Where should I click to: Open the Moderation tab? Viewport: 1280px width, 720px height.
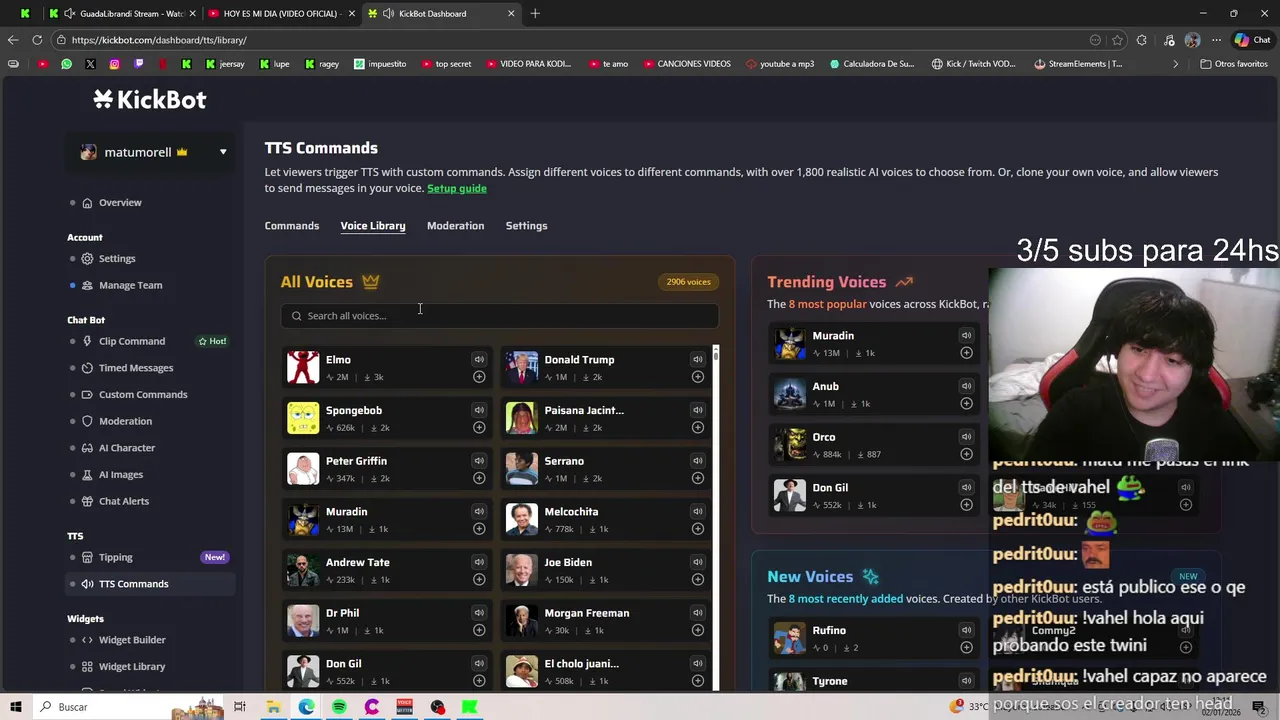click(455, 226)
